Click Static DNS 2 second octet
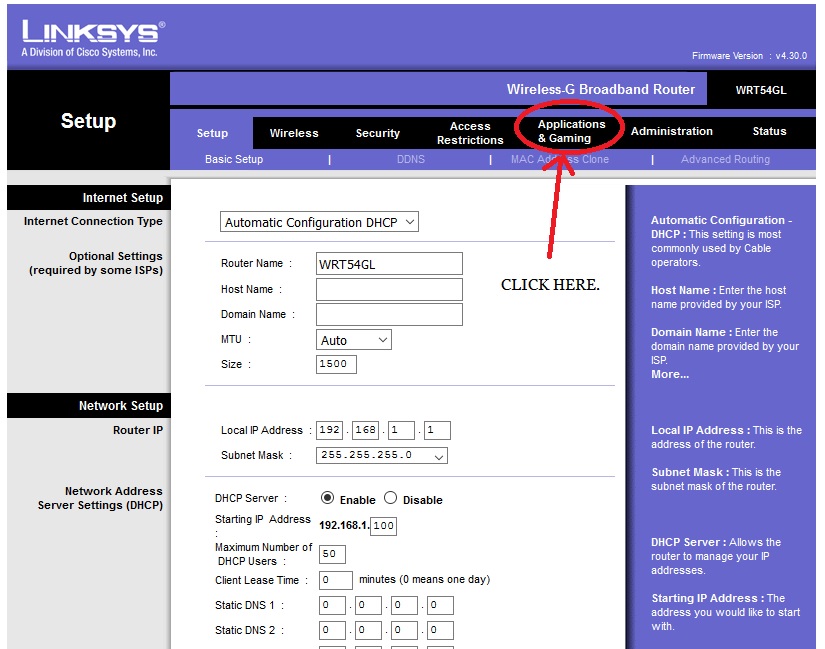The image size is (825, 649). coord(368,630)
